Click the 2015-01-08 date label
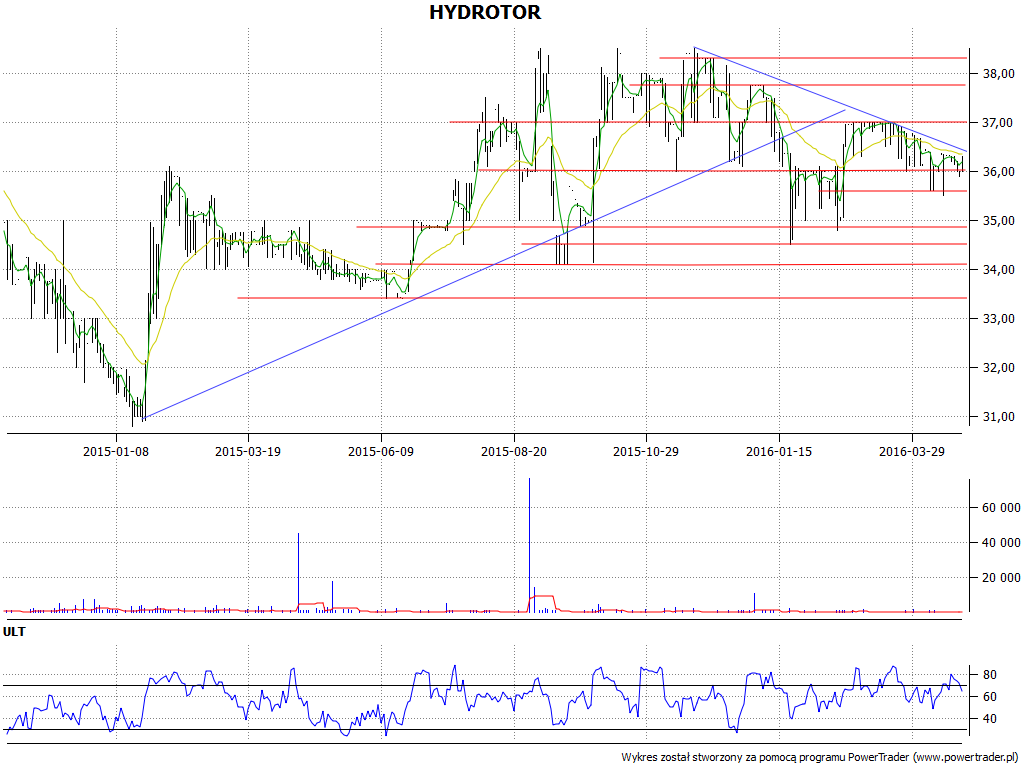 click(116, 451)
